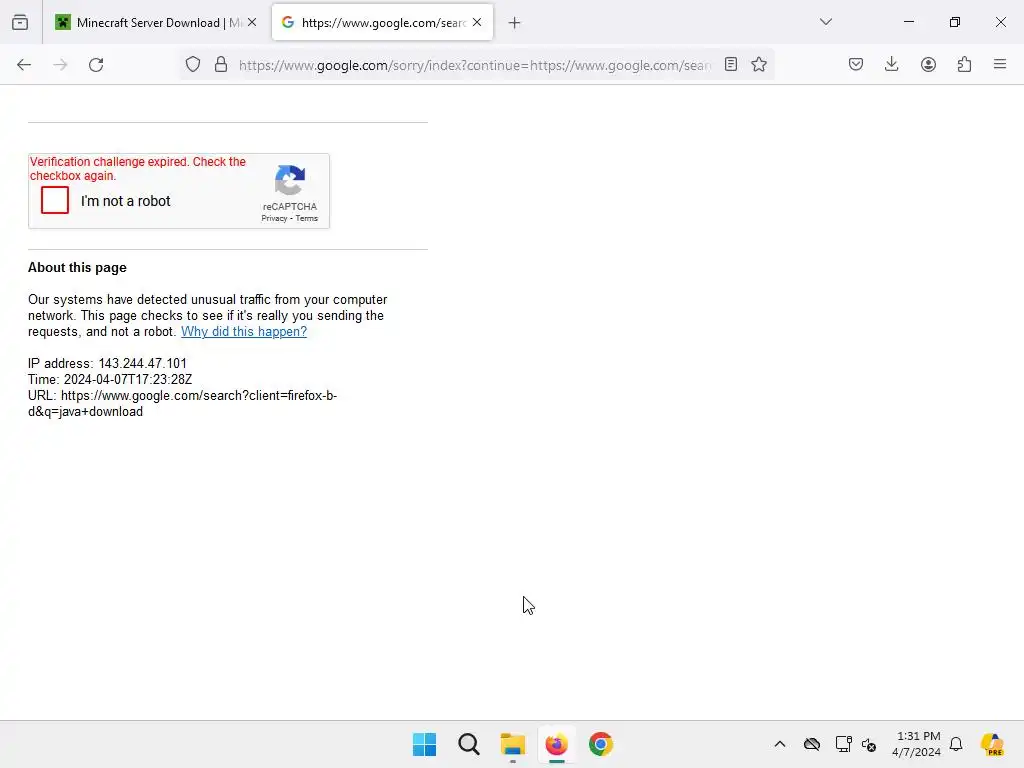Viewport: 1024px width, 768px height.
Task: Open the Copilot preview icon
Action: tap(992, 744)
